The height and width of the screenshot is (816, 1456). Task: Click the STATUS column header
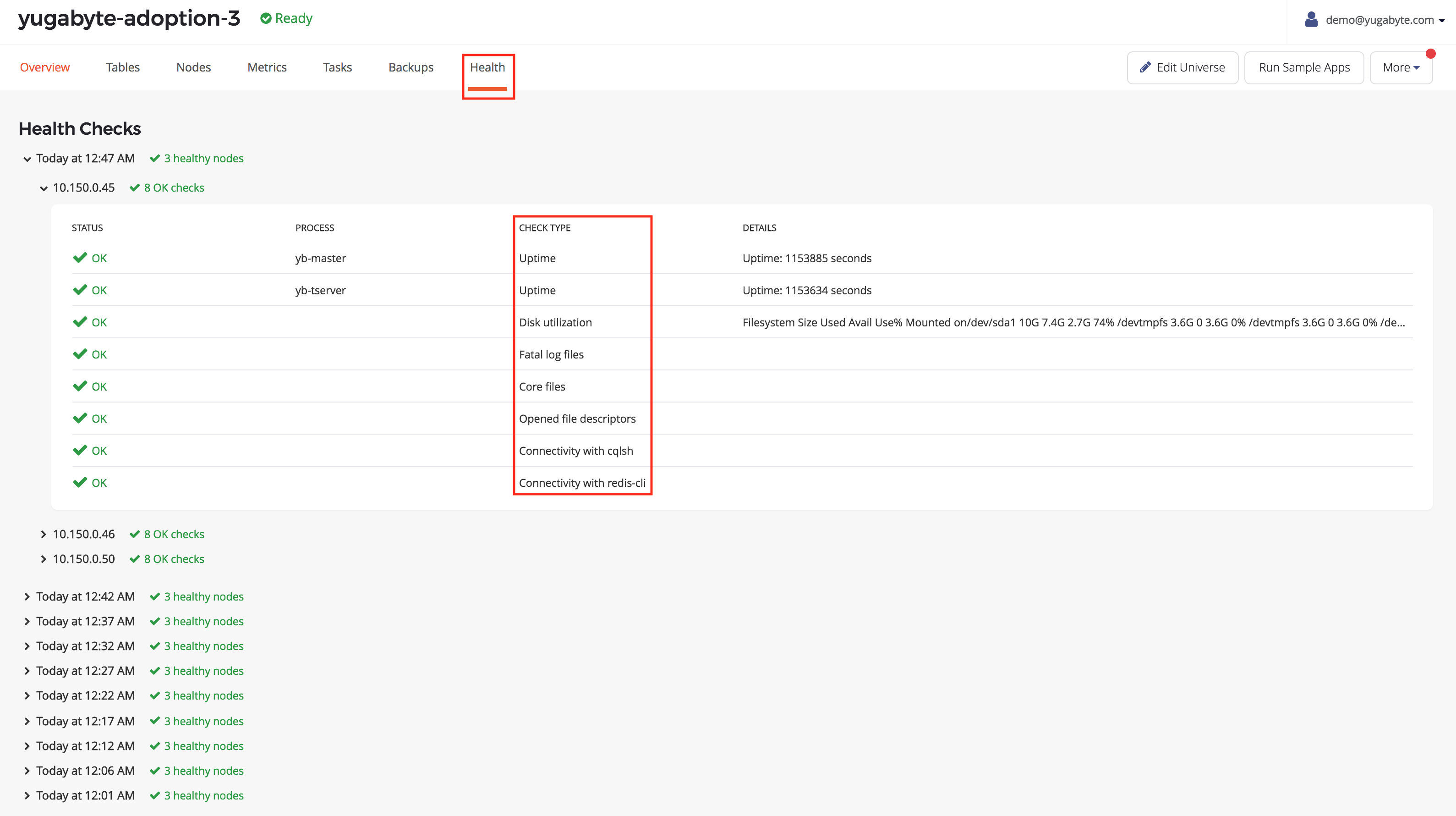coord(87,228)
